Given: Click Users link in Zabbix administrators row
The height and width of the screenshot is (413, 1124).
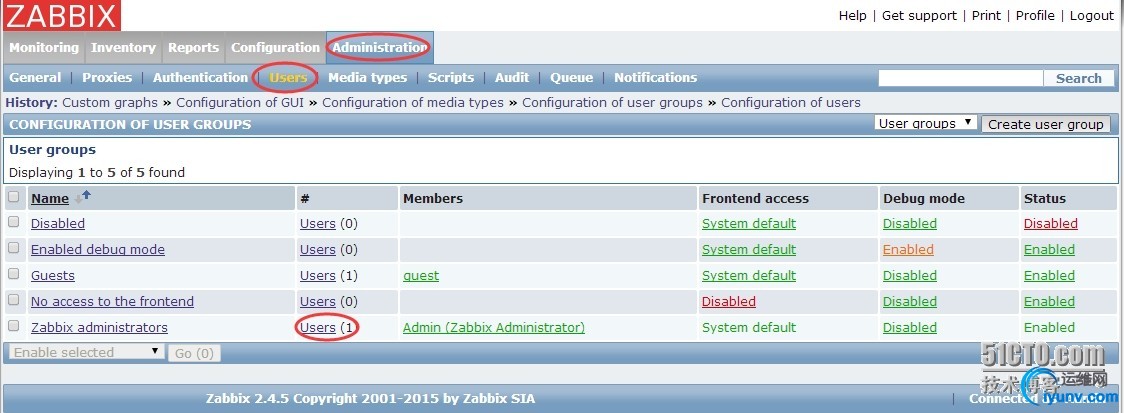Looking at the screenshot, I should point(318,327).
